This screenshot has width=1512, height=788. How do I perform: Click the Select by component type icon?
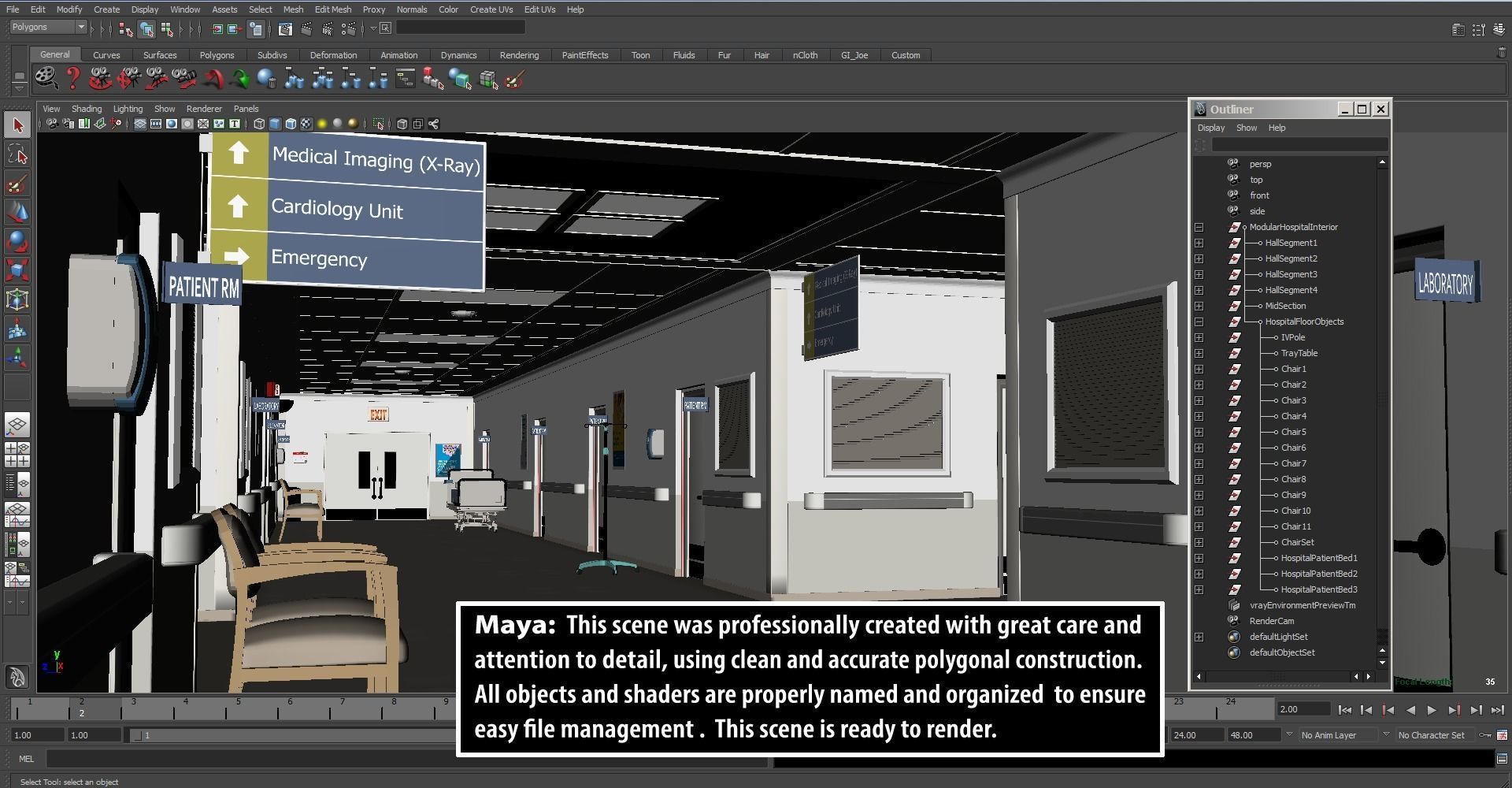coord(167,29)
